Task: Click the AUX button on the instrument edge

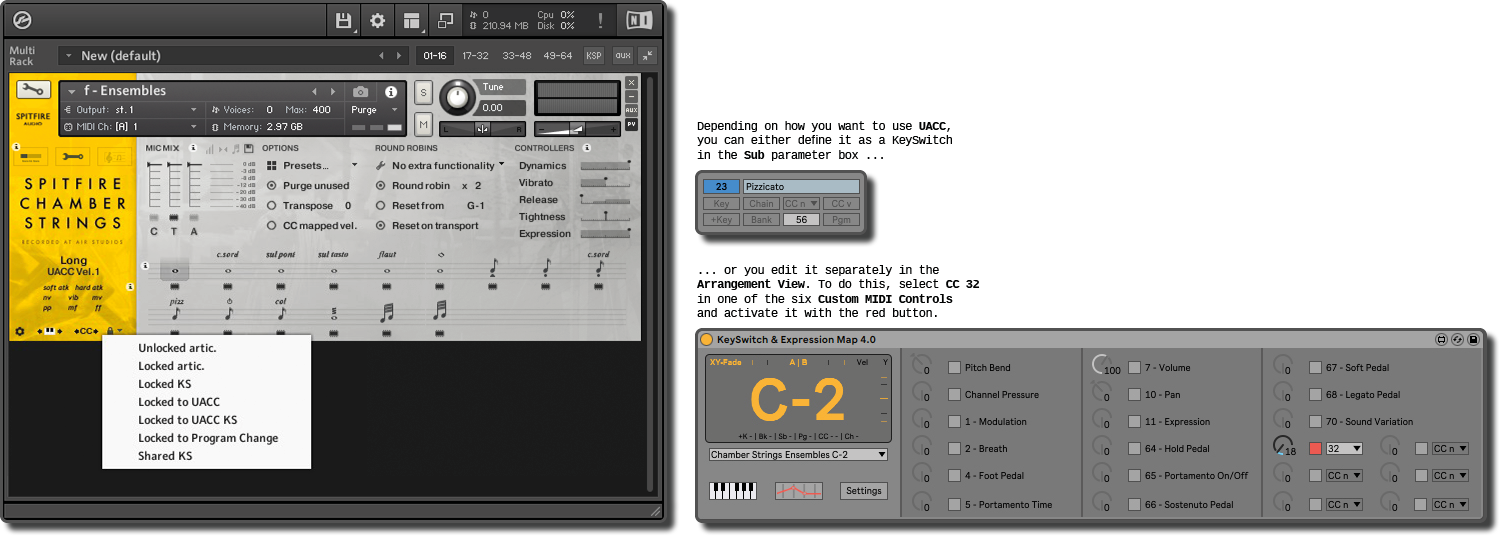Action: [631, 110]
